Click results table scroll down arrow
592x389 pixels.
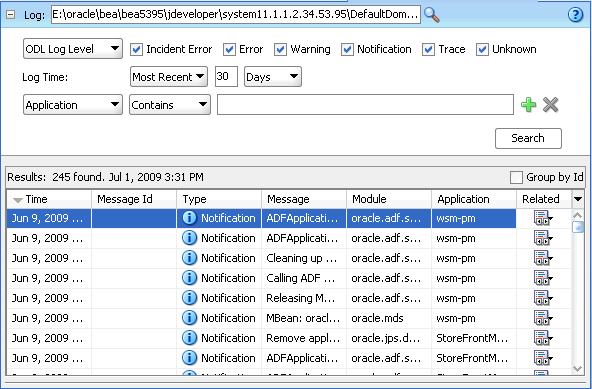point(578,369)
